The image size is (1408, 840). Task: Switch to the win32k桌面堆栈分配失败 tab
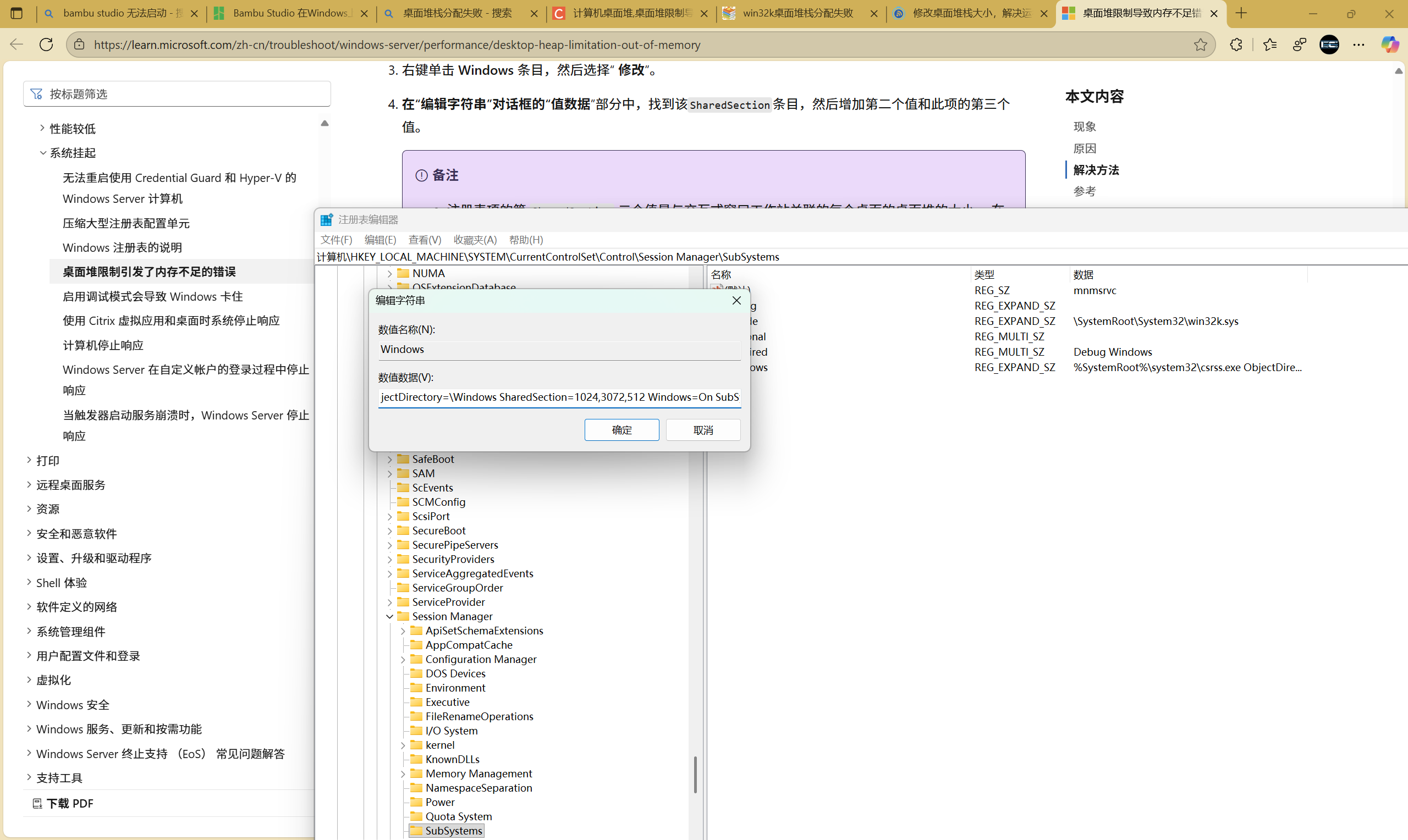click(801, 13)
